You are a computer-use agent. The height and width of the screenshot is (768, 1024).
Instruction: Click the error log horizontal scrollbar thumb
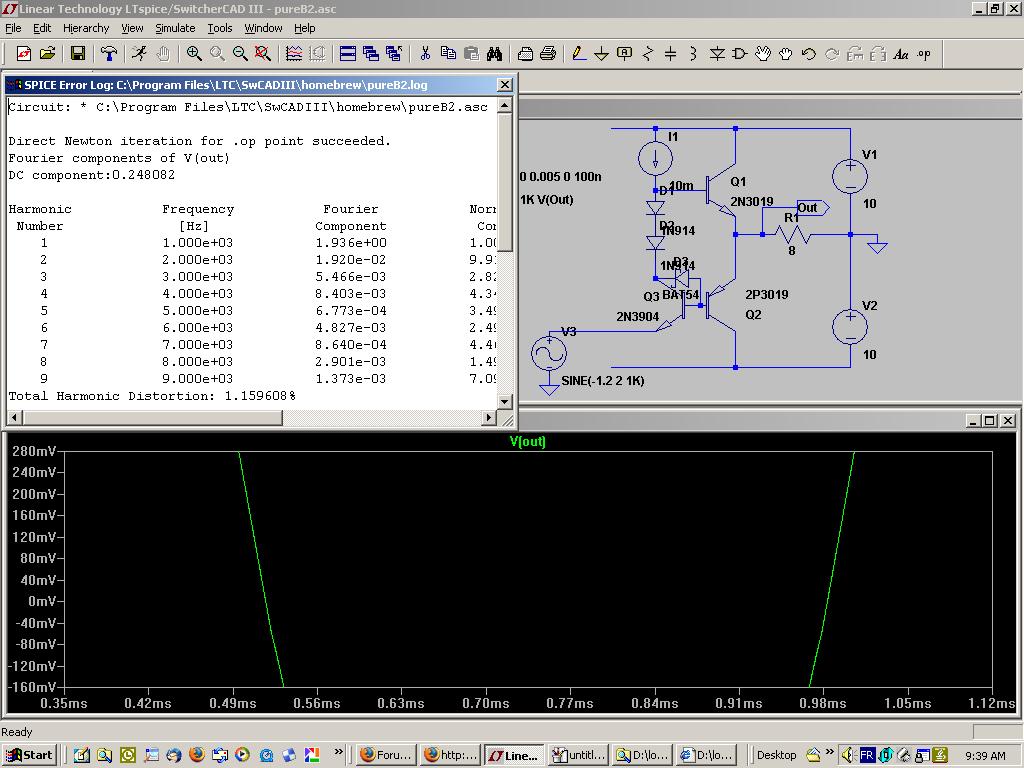click(x=151, y=418)
